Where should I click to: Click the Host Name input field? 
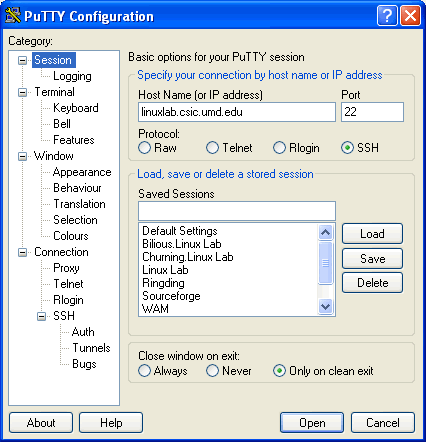[237, 112]
